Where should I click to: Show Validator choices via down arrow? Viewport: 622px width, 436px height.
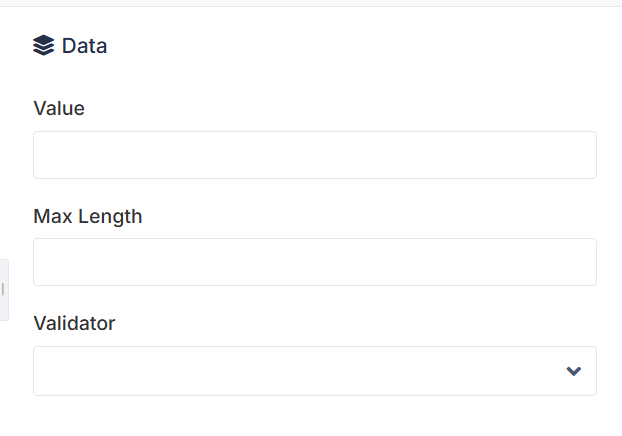[574, 371]
